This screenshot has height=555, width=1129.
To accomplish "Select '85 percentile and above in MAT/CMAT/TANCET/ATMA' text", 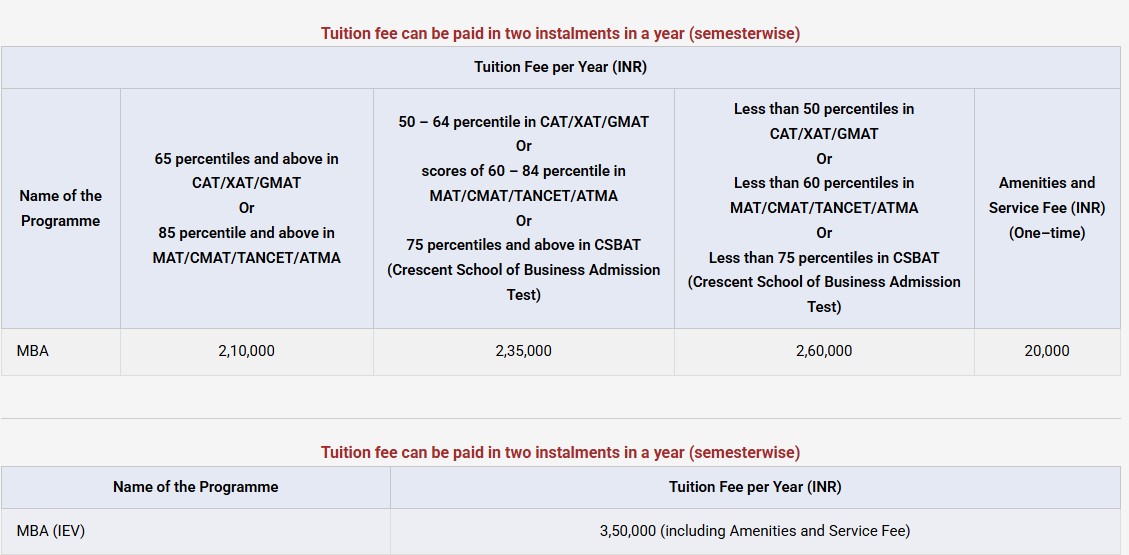I will [x=246, y=245].
